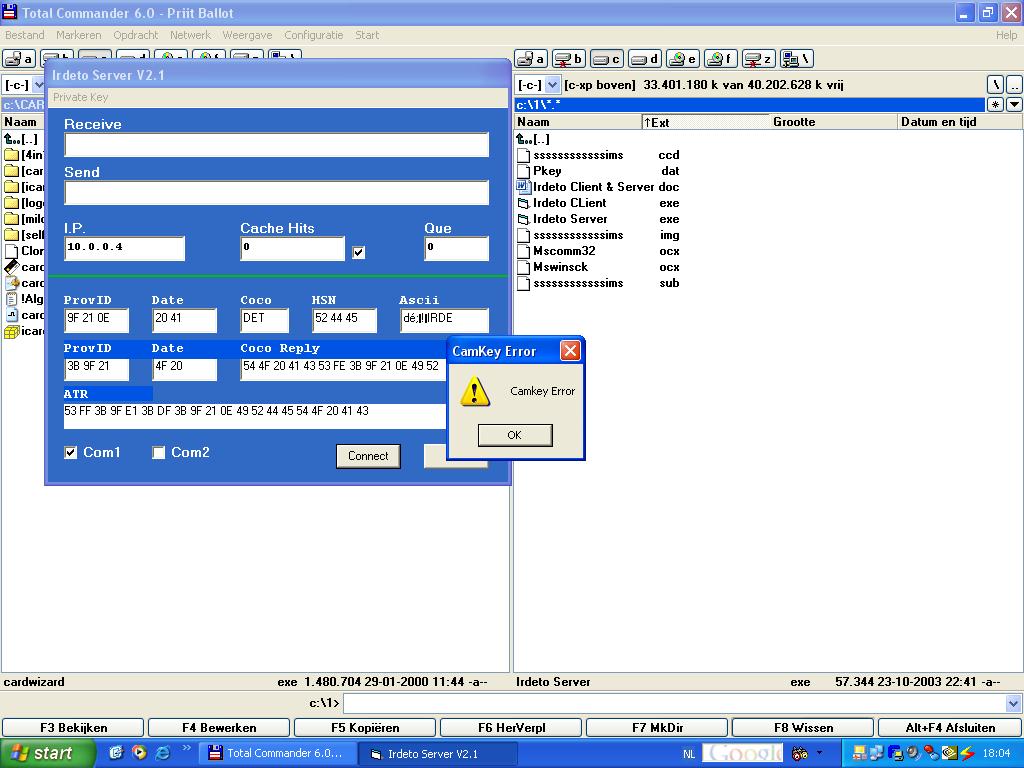Open the Windows start menu
Screen dimensions: 1024x768
pyautogui.click(x=48, y=753)
